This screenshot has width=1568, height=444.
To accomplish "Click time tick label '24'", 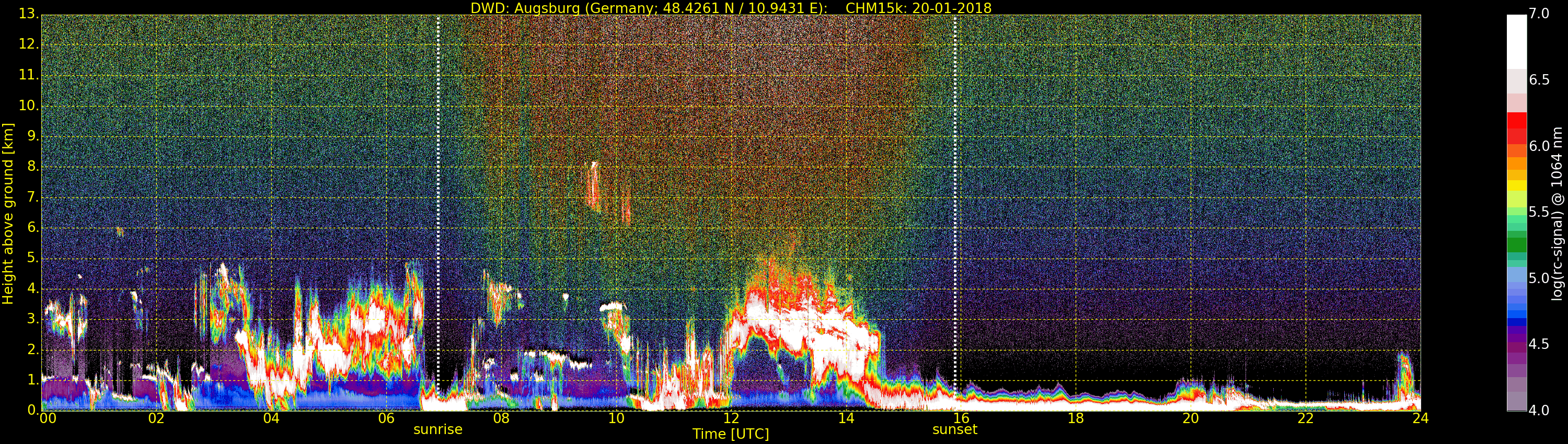I will click(x=1421, y=418).
